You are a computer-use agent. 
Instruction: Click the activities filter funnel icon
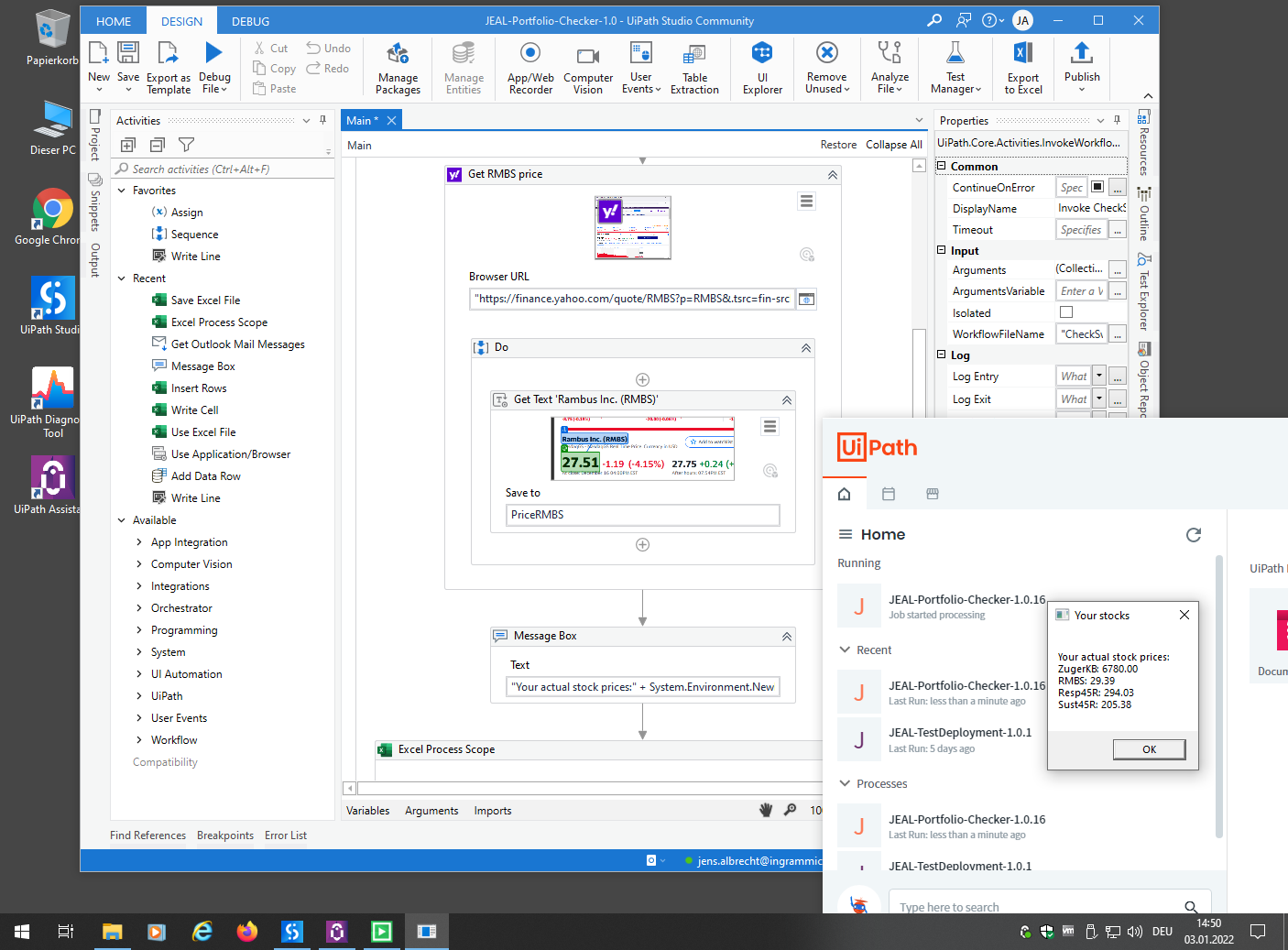[186, 145]
